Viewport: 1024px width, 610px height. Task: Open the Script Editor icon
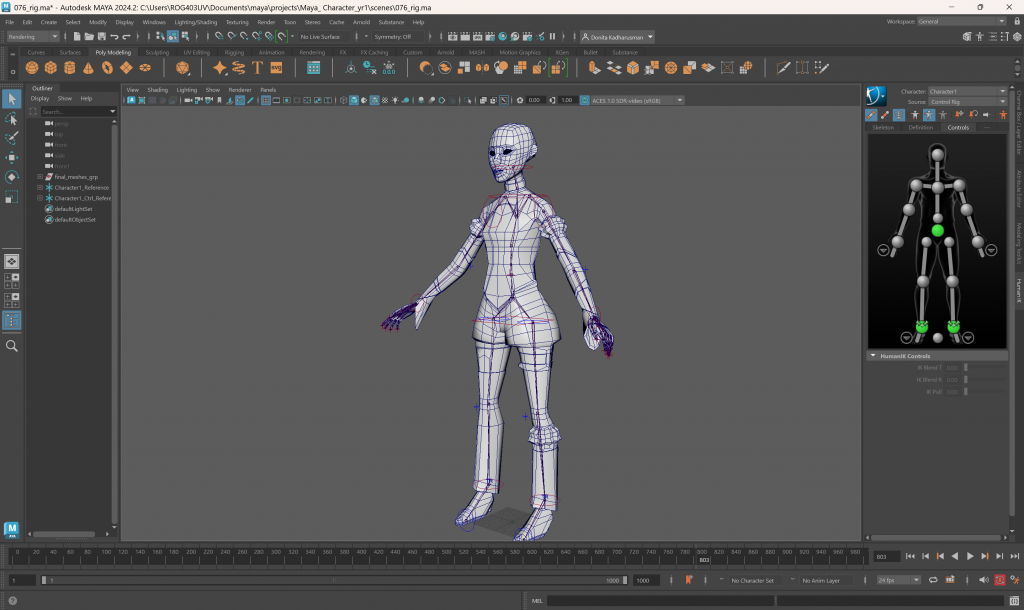(x=1014, y=601)
